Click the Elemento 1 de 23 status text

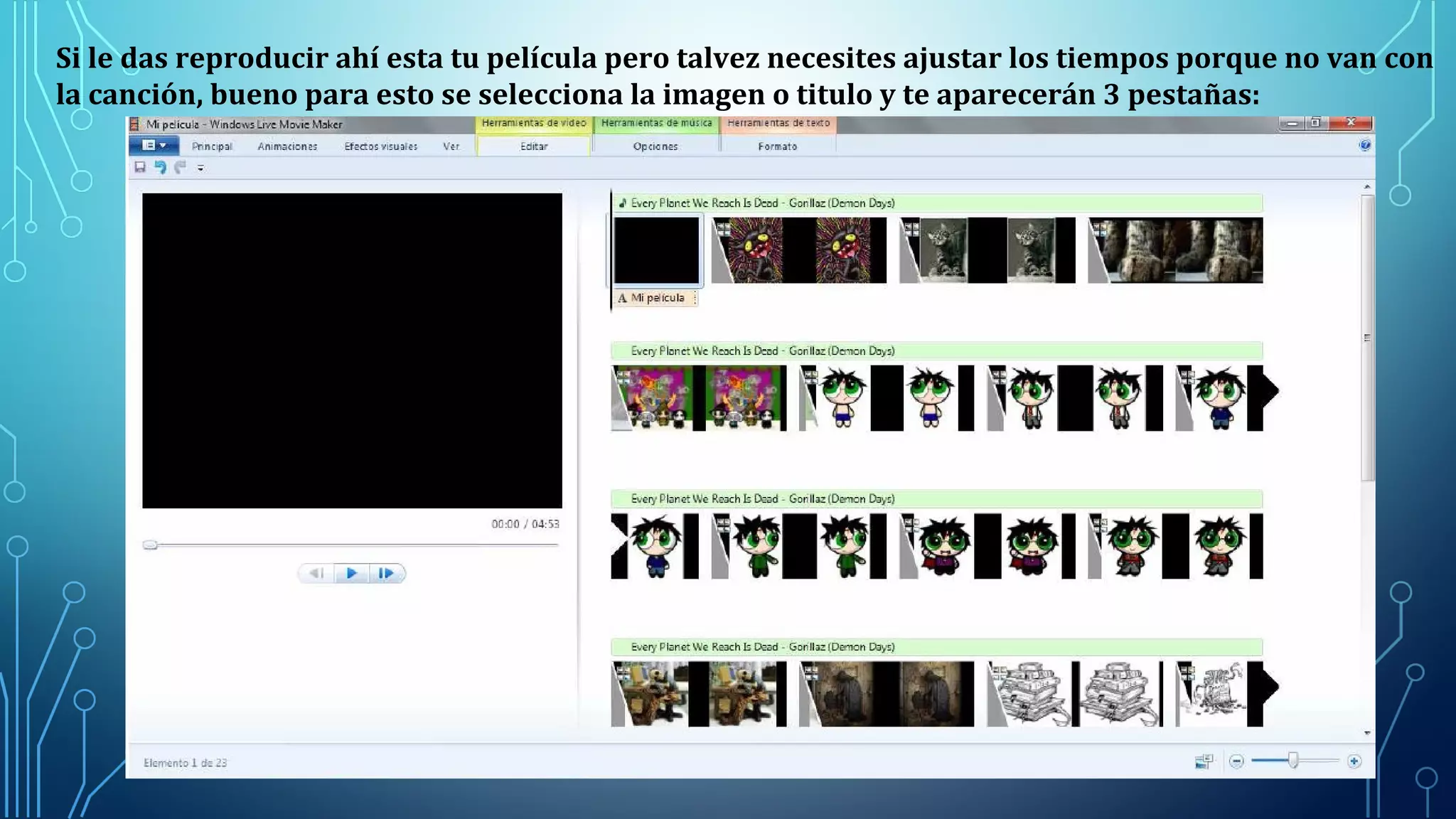click(185, 763)
